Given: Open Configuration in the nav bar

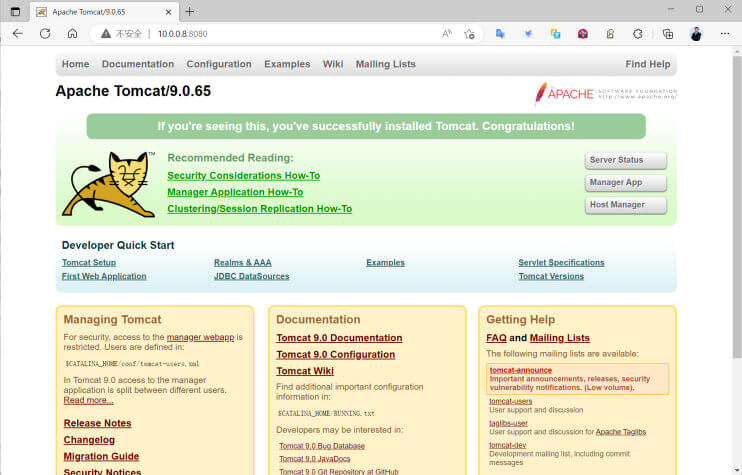Looking at the screenshot, I should pyautogui.click(x=219, y=64).
